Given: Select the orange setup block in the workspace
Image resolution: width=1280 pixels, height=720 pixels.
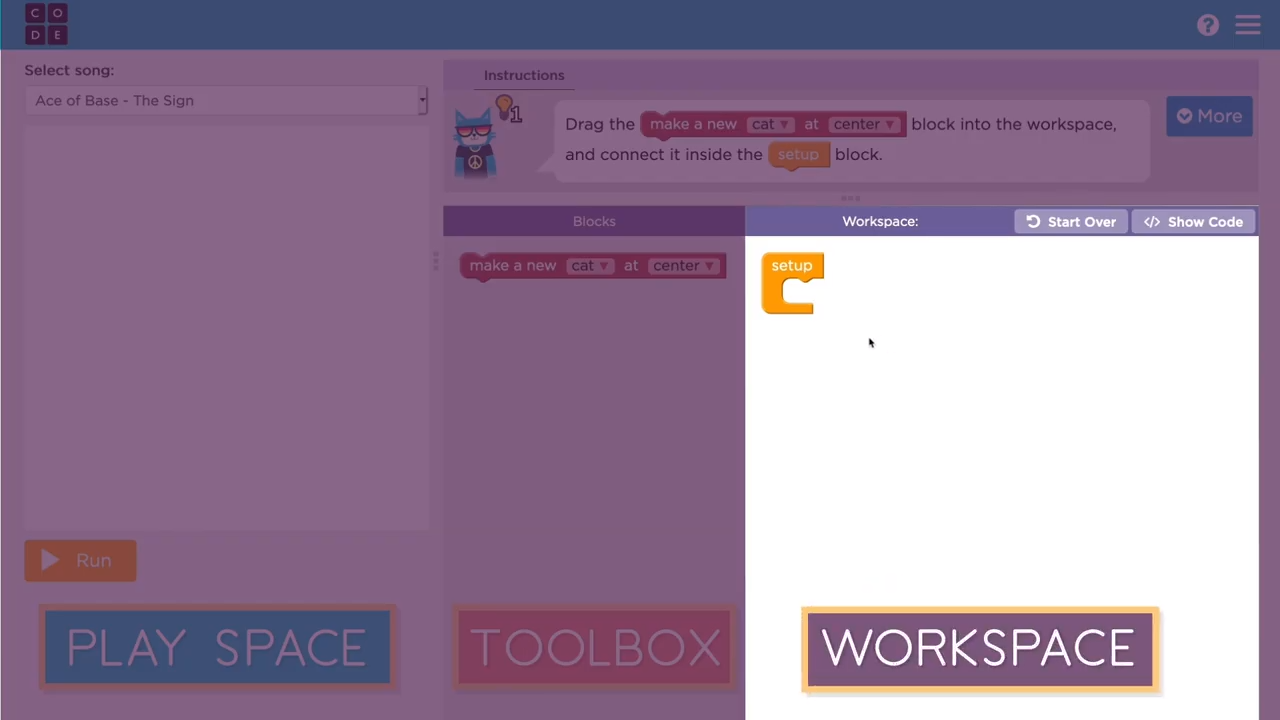Looking at the screenshot, I should (x=791, y=266).
